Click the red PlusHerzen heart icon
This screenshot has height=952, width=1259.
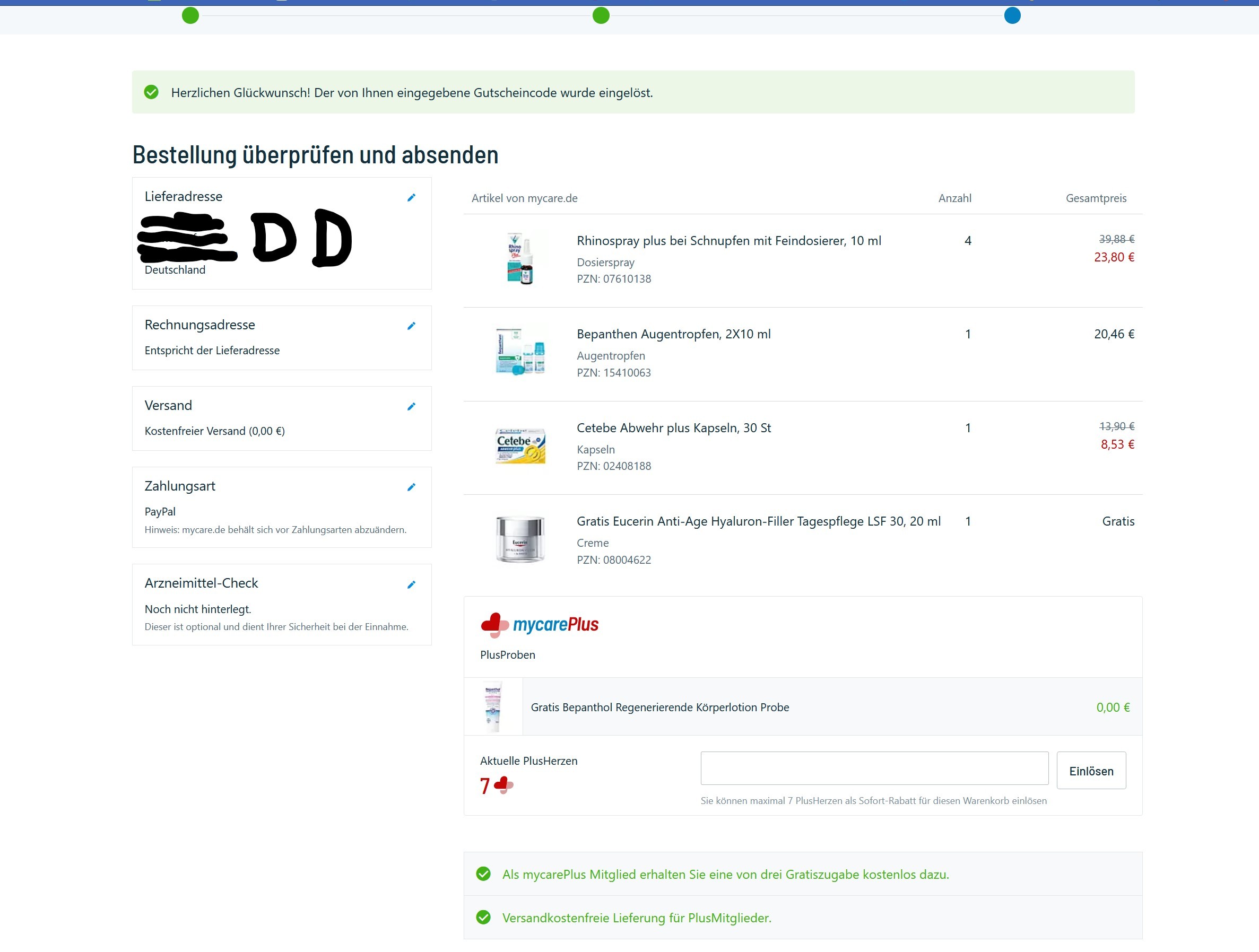pos(503,785)
